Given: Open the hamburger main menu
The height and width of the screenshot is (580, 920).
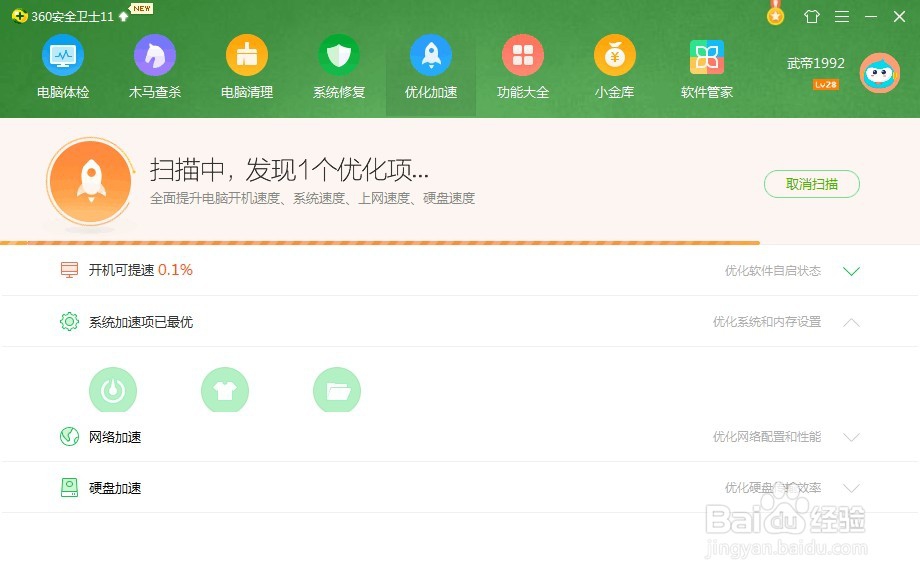Looking at the screenshot, I should click(x=841, y=16).
